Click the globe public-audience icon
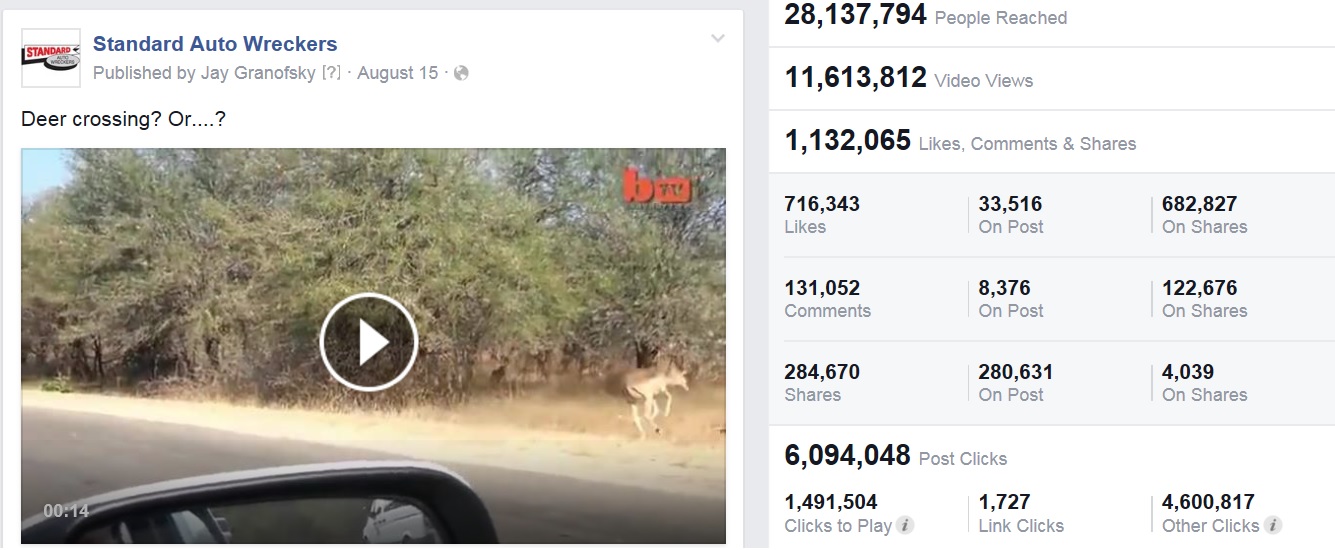The height and width of the screenshot is (550, 1335). tap(461, 73)
